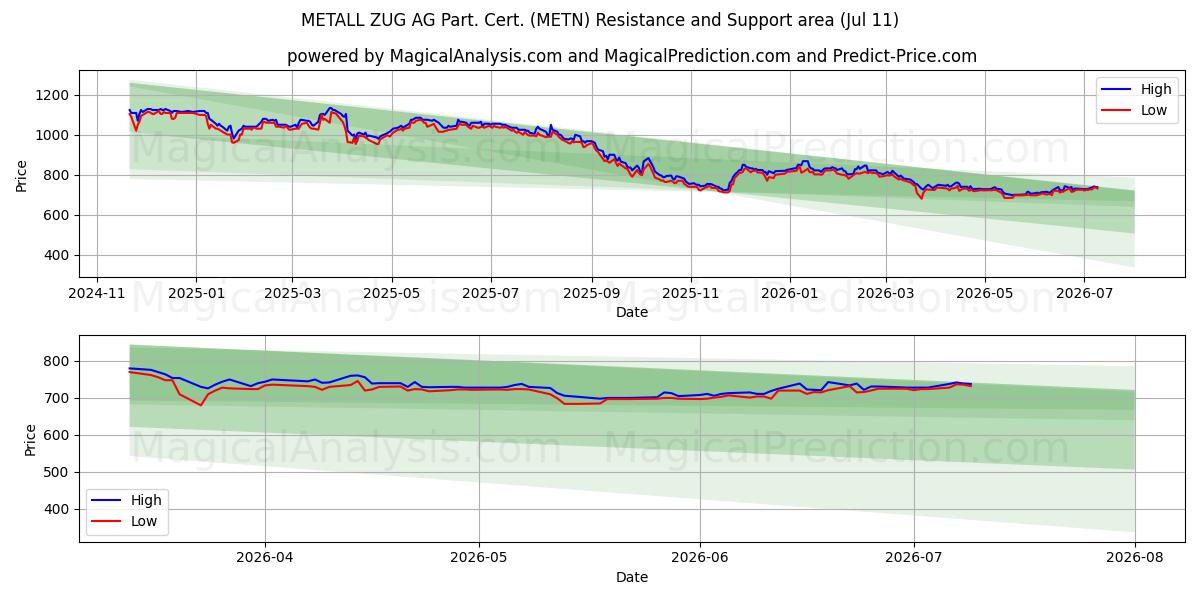Click the 'Price' axis label of bottom chart
The width and height of the screenshot is (1200, 600).
coord(30,439)
